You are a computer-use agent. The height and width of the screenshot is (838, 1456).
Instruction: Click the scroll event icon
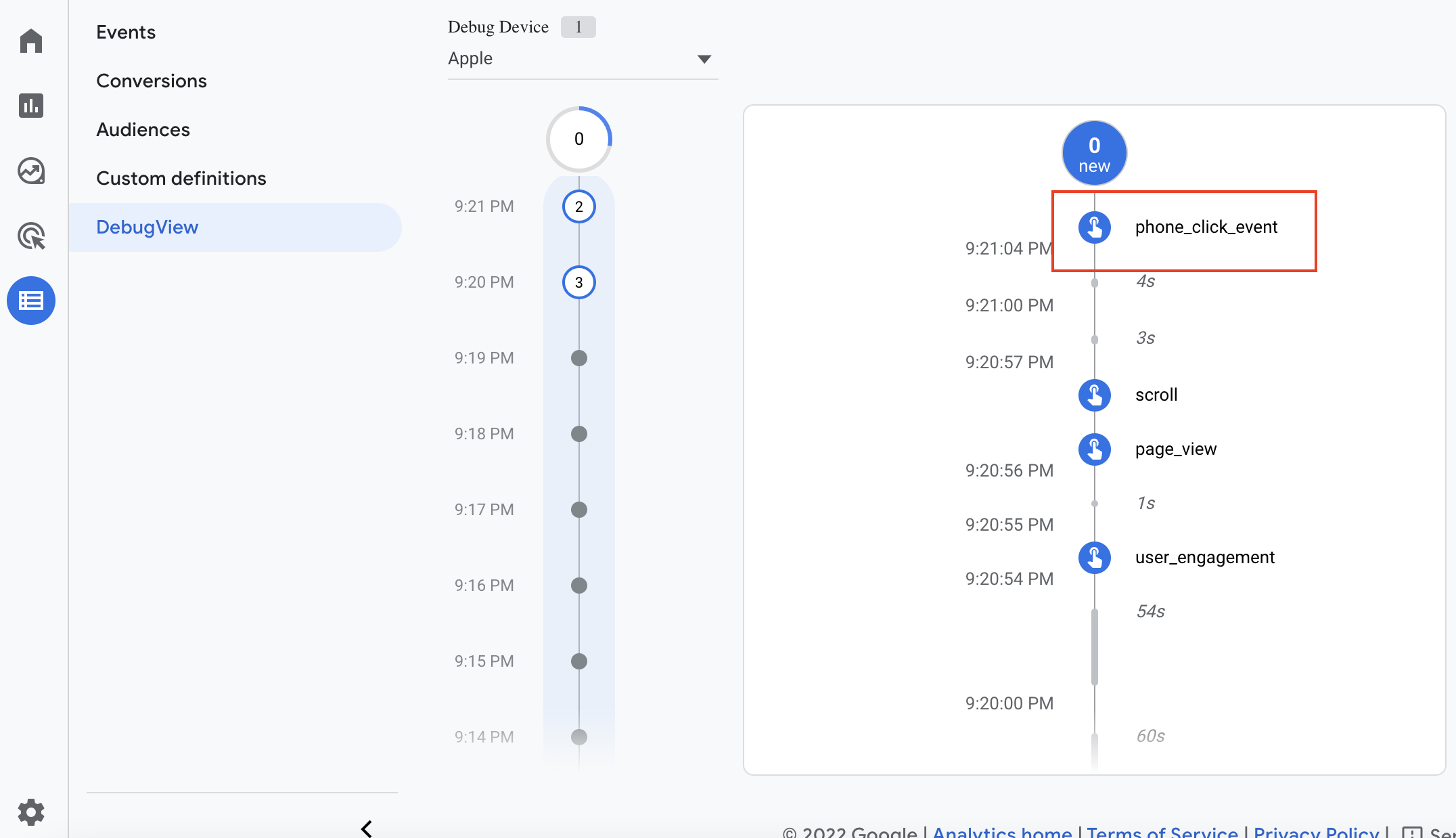(1094, 395)
